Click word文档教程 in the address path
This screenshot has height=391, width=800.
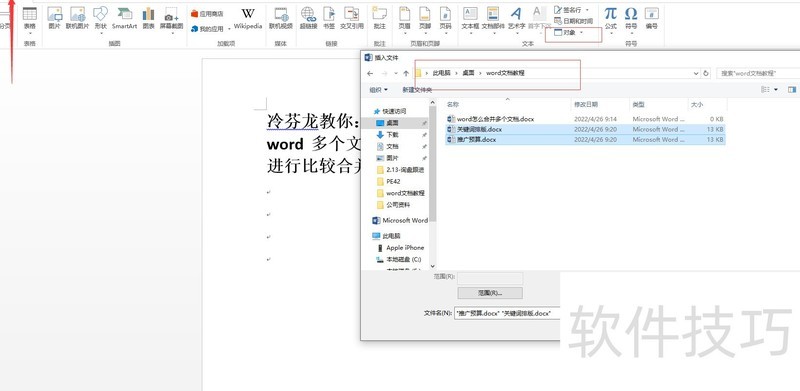[505, 73]
